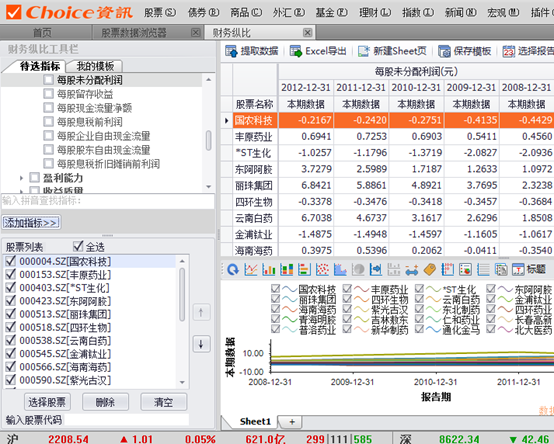Click the 2012-12-31 column header
Image resolution: width=554 pixels, height=444 pixels.
[x=306, y=88]
